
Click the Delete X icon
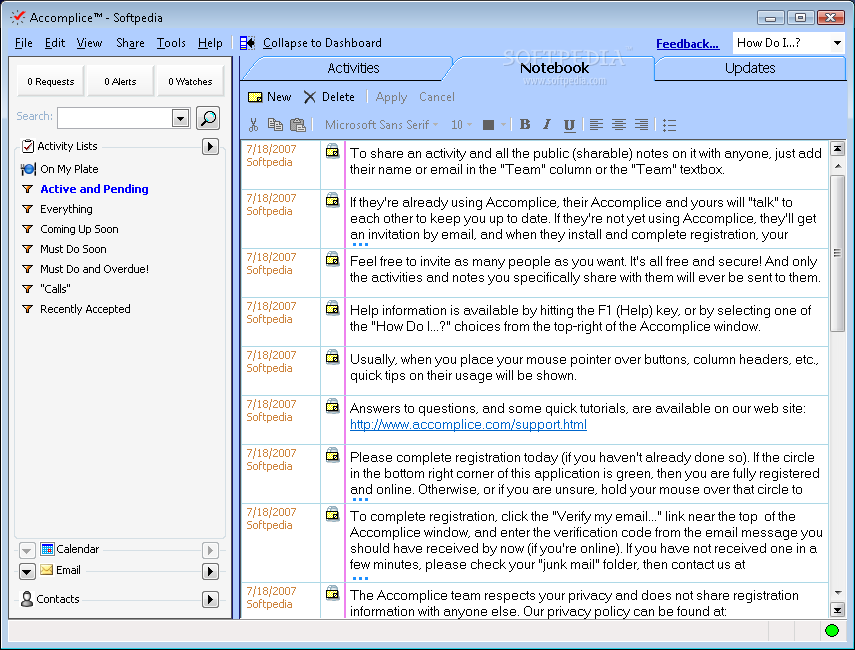pos(310,97)
